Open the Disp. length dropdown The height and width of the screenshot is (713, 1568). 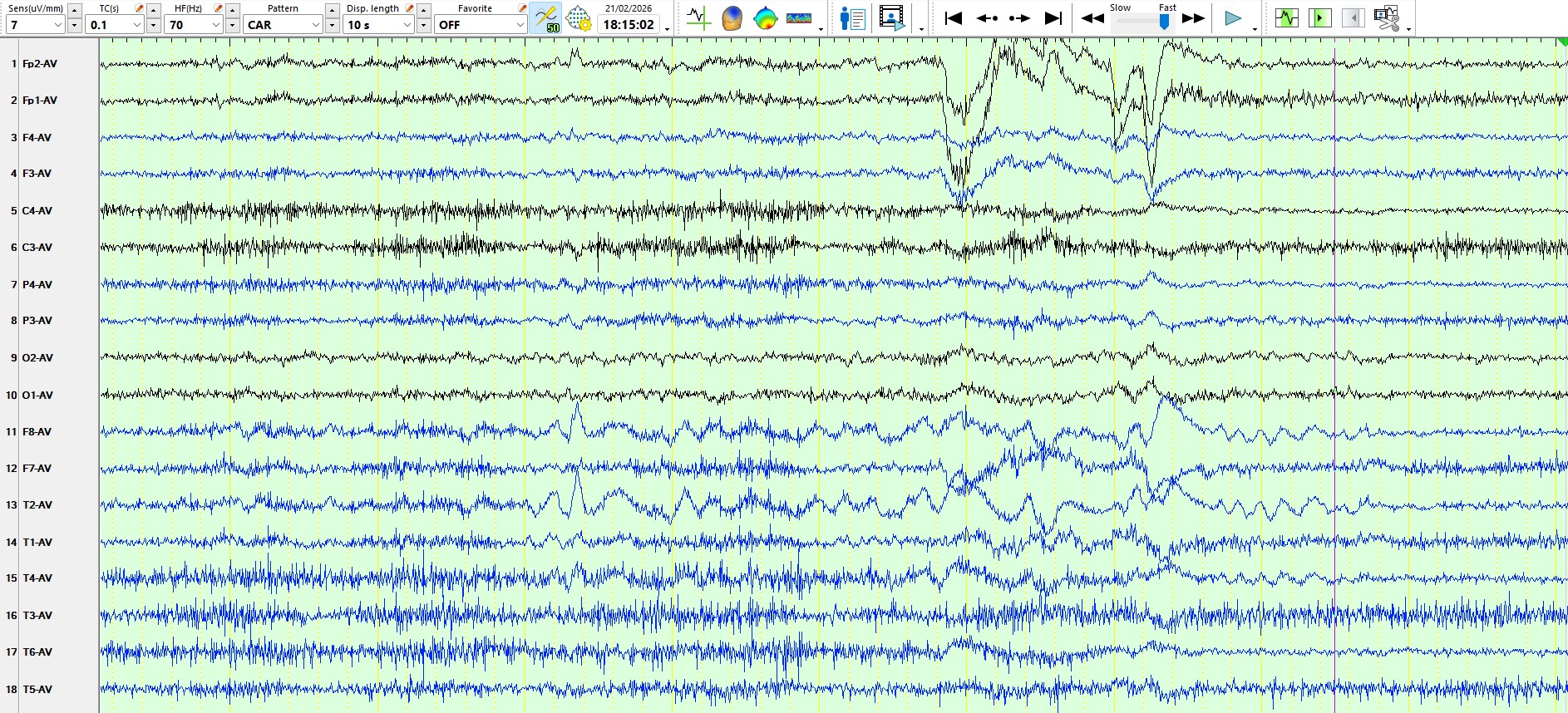pos(379,25)
